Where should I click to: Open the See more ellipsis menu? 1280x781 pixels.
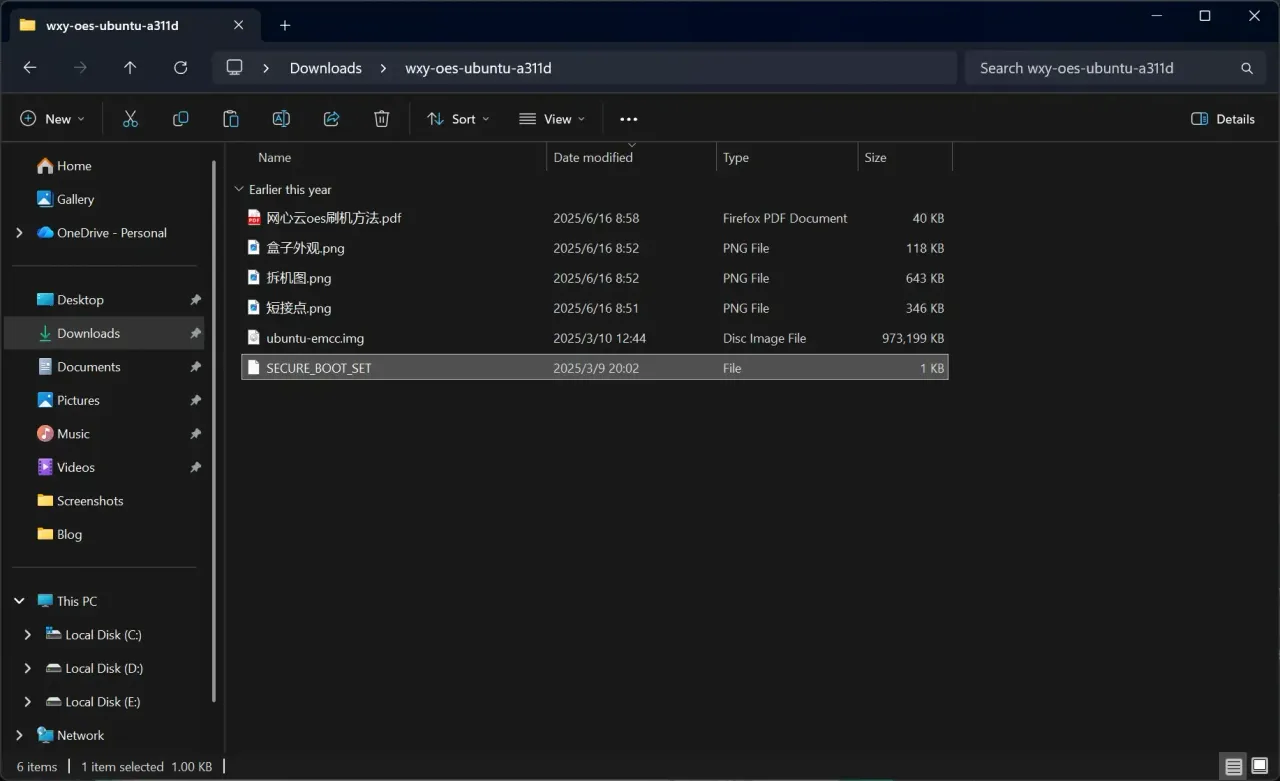pyautogui.click(x=628, y=119)
